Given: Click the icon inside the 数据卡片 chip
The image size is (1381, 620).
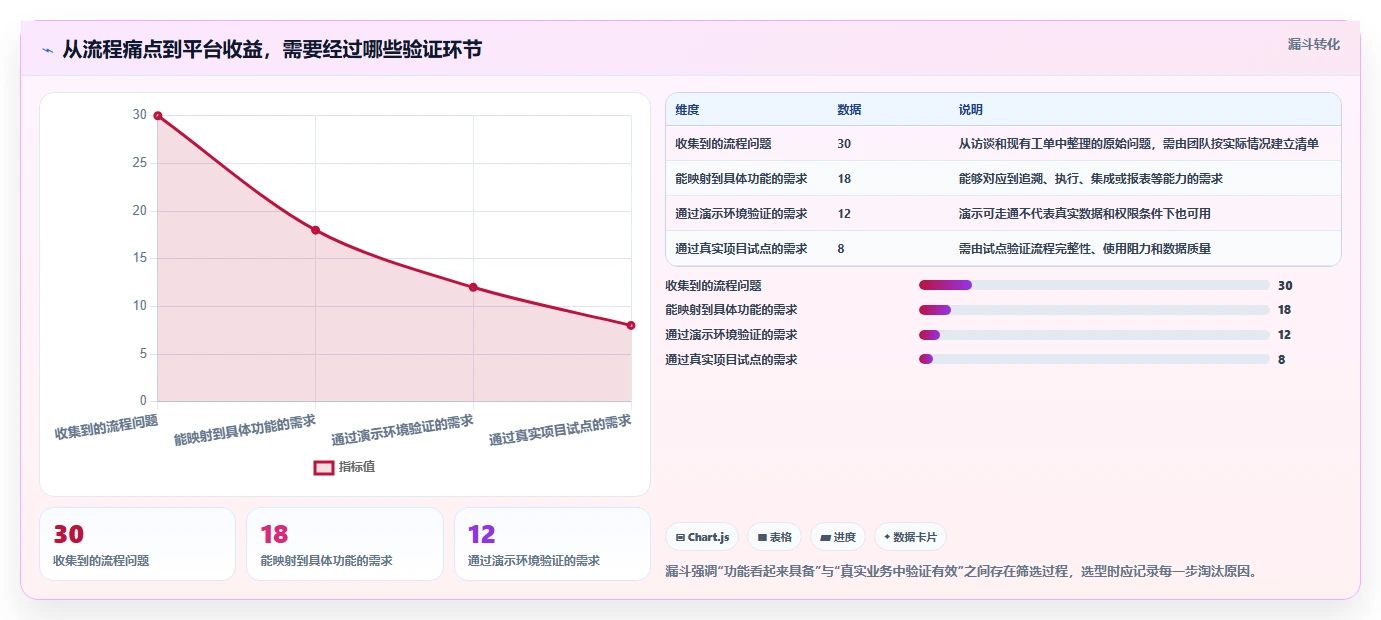Looking at the screenshot, I should [x=887, y=538].
